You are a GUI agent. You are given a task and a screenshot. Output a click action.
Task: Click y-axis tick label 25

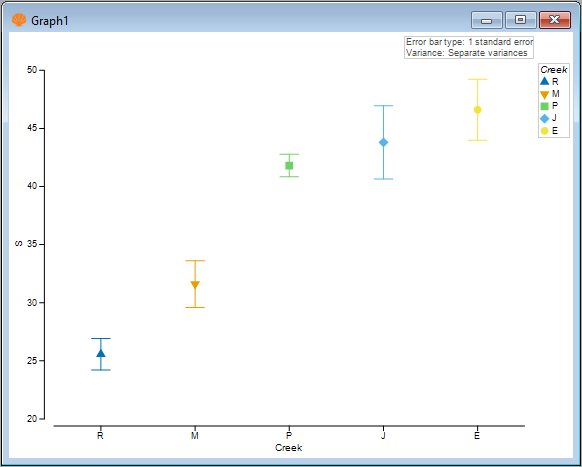(x=32, y=361)
